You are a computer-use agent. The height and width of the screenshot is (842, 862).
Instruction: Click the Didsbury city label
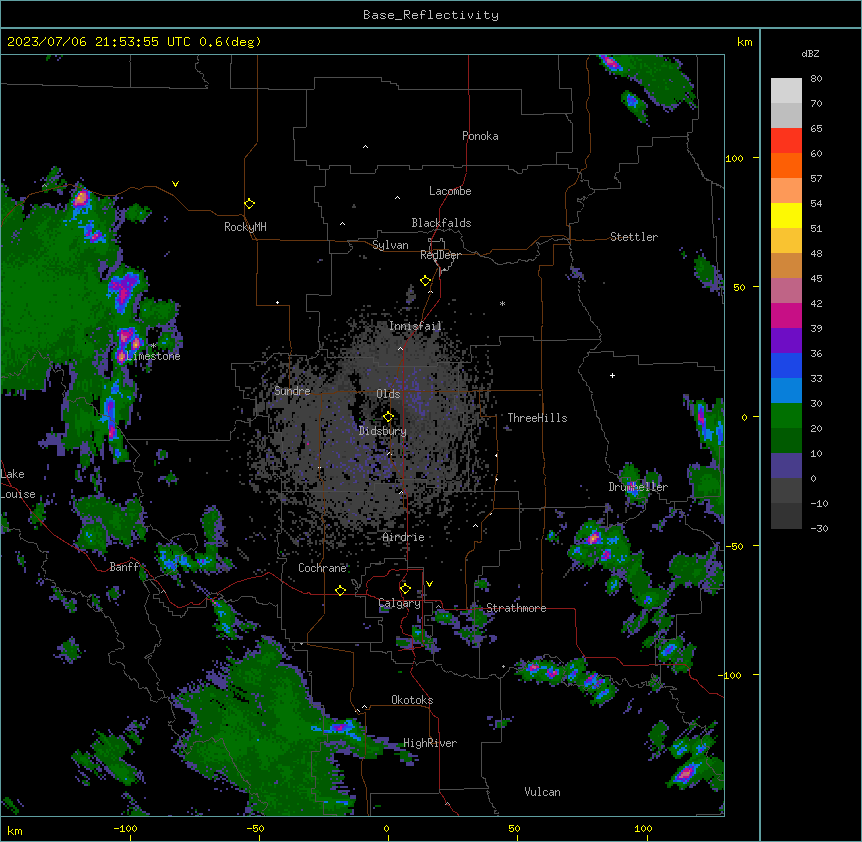point(383,431)
